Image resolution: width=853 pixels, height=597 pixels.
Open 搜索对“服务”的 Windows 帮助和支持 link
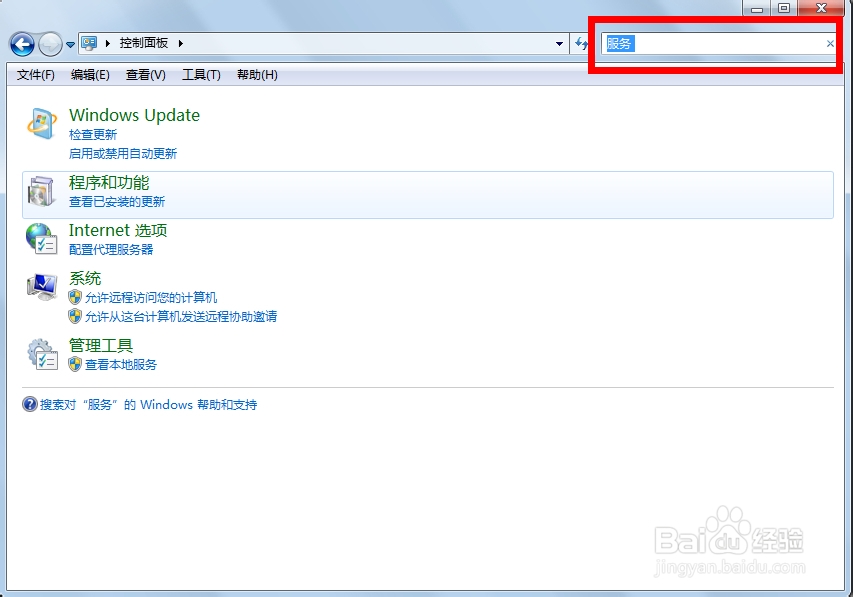pos(149,405)
